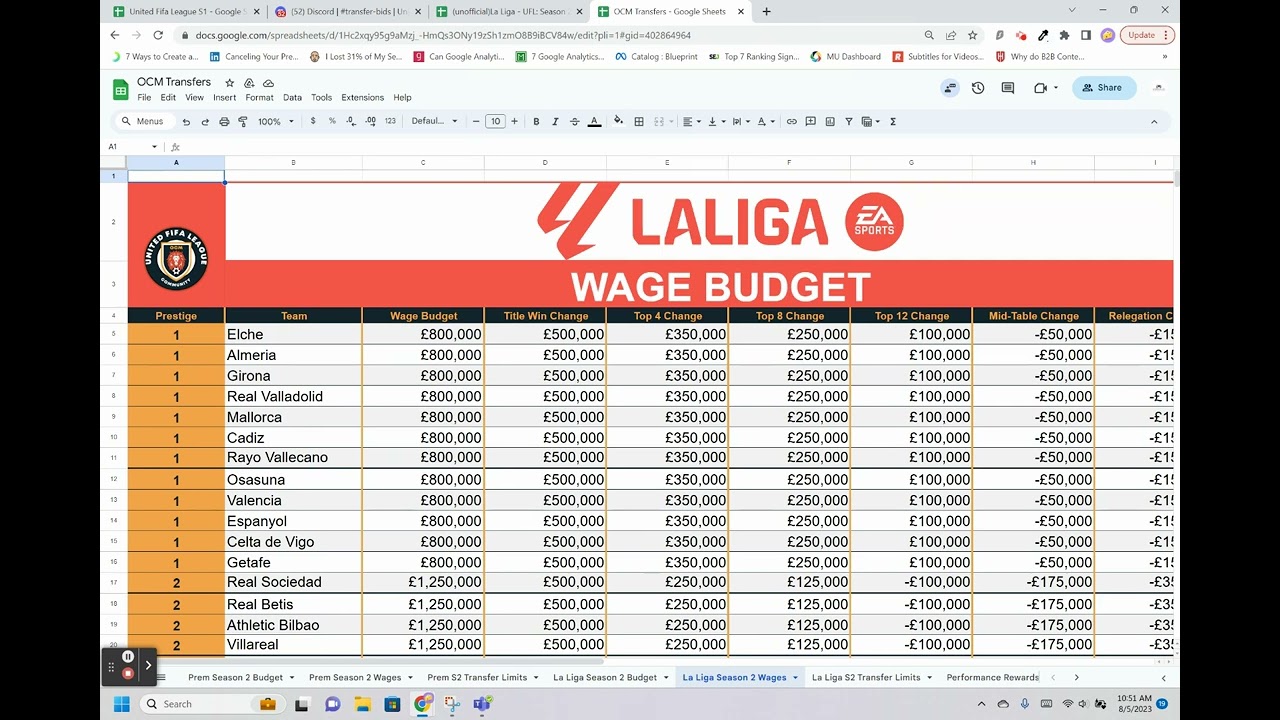
Task: Open the borders tool
Action: [x=639, y=122]
